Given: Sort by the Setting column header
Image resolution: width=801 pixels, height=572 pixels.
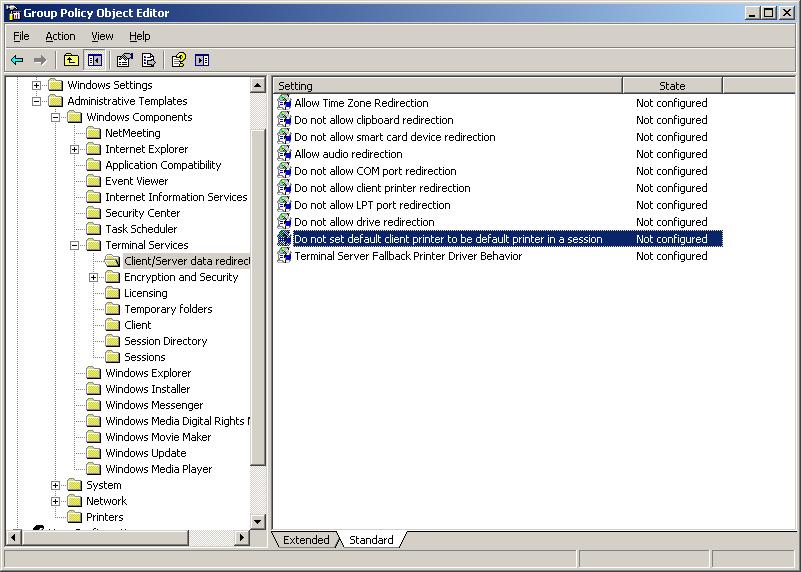Looking at the screenshot, I should click(x=448, y=85).
